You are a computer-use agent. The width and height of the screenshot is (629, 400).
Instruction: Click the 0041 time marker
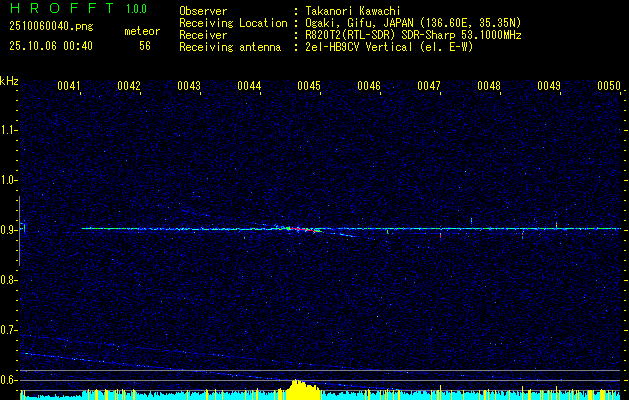coord(69,87)
